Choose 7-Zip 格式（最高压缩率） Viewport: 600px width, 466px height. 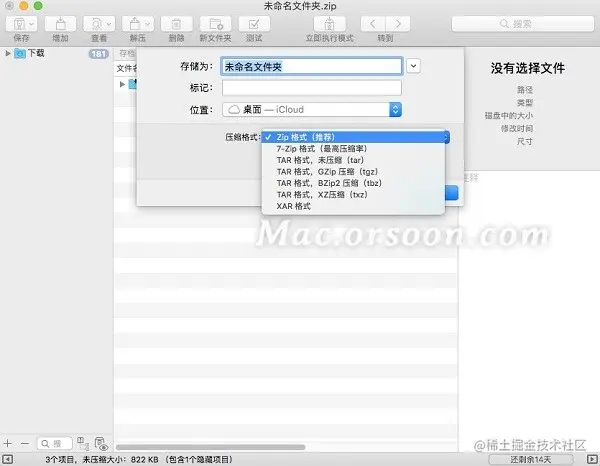(x=354, y=148)
